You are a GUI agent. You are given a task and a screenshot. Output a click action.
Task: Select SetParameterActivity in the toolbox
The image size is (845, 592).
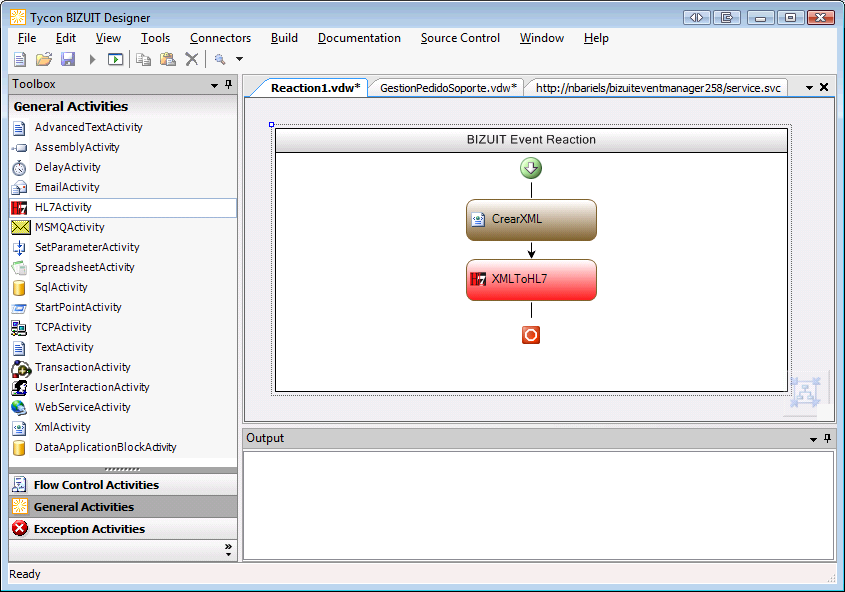[x=123, y=247]
